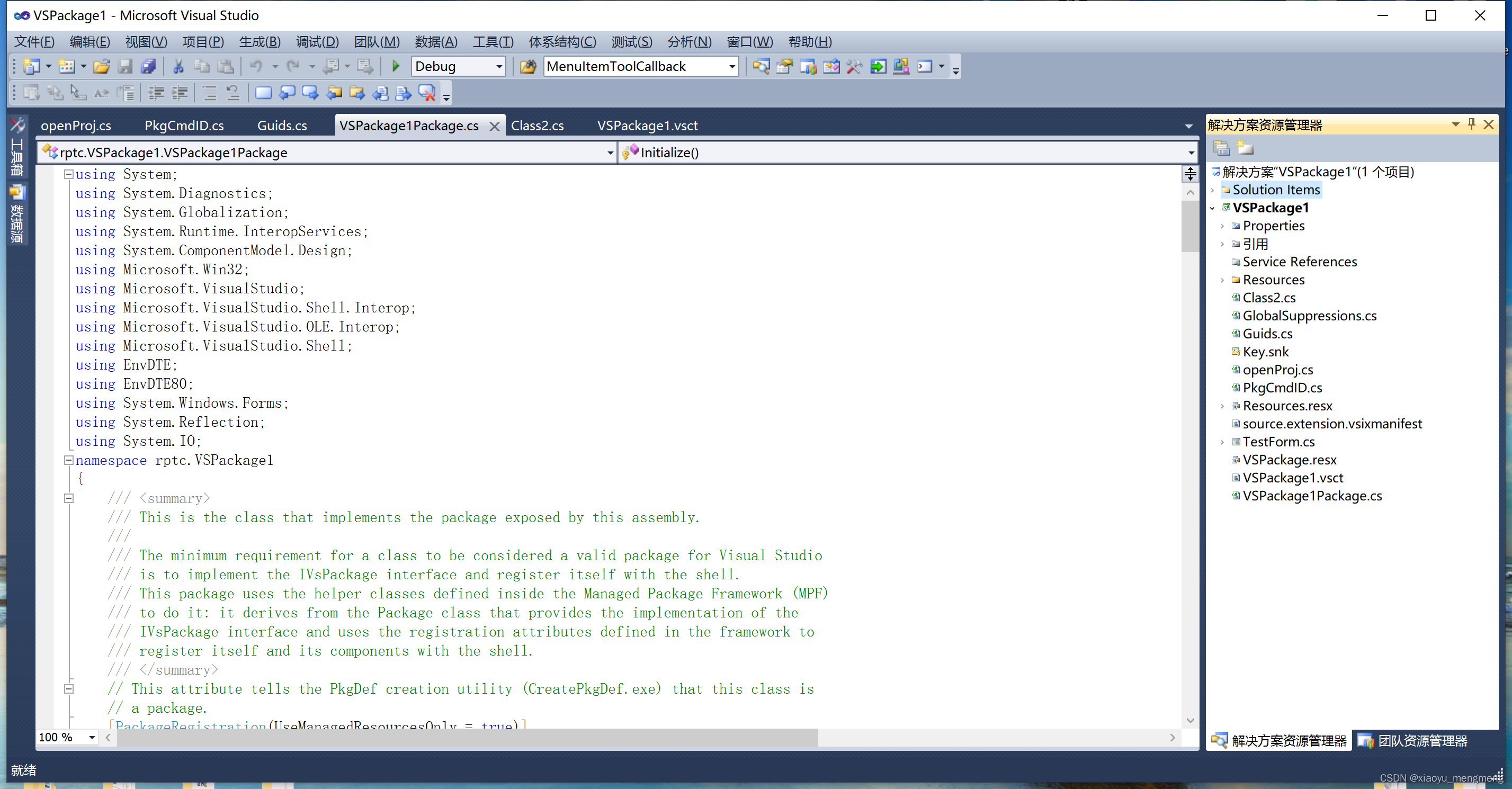Collapse the using directives outlining block

point(69,174)
